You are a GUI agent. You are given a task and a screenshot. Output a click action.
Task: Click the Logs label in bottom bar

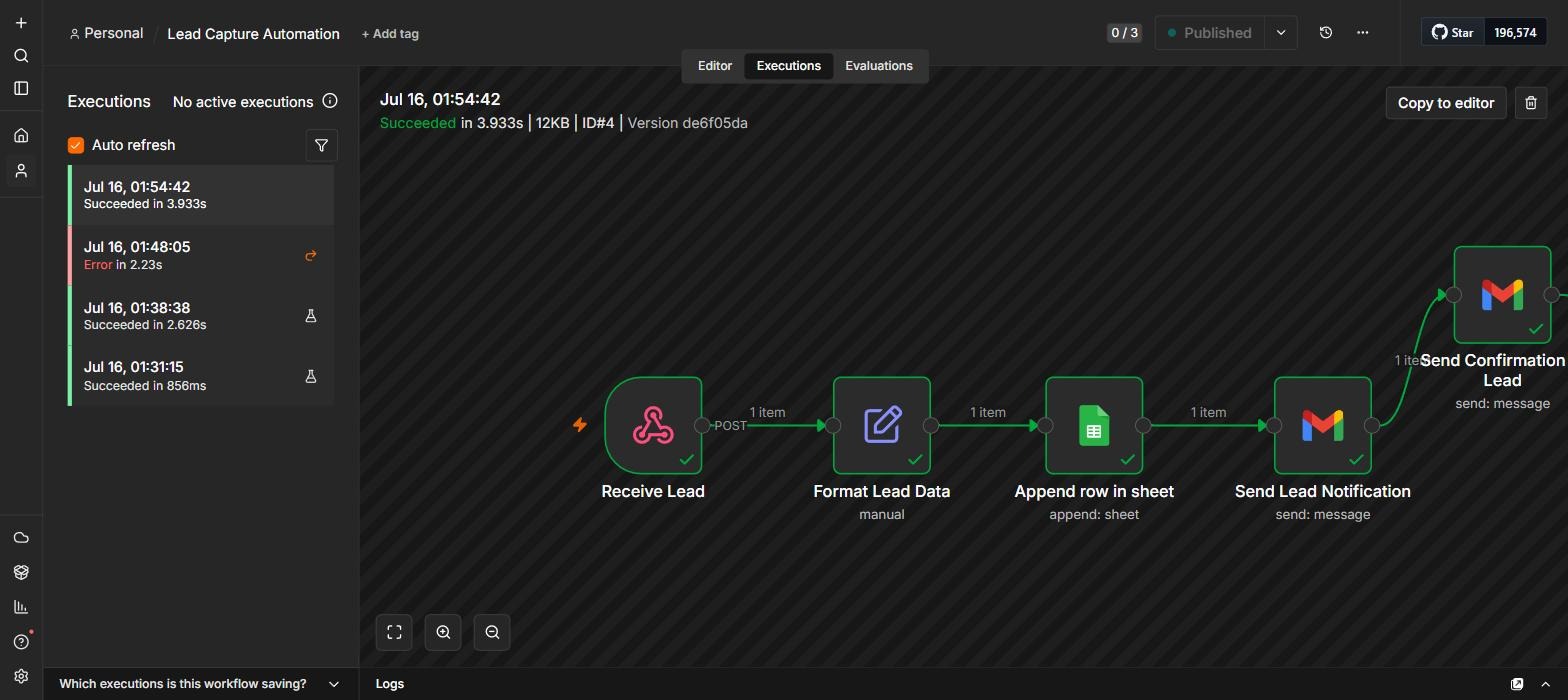[x=390, y=684]
